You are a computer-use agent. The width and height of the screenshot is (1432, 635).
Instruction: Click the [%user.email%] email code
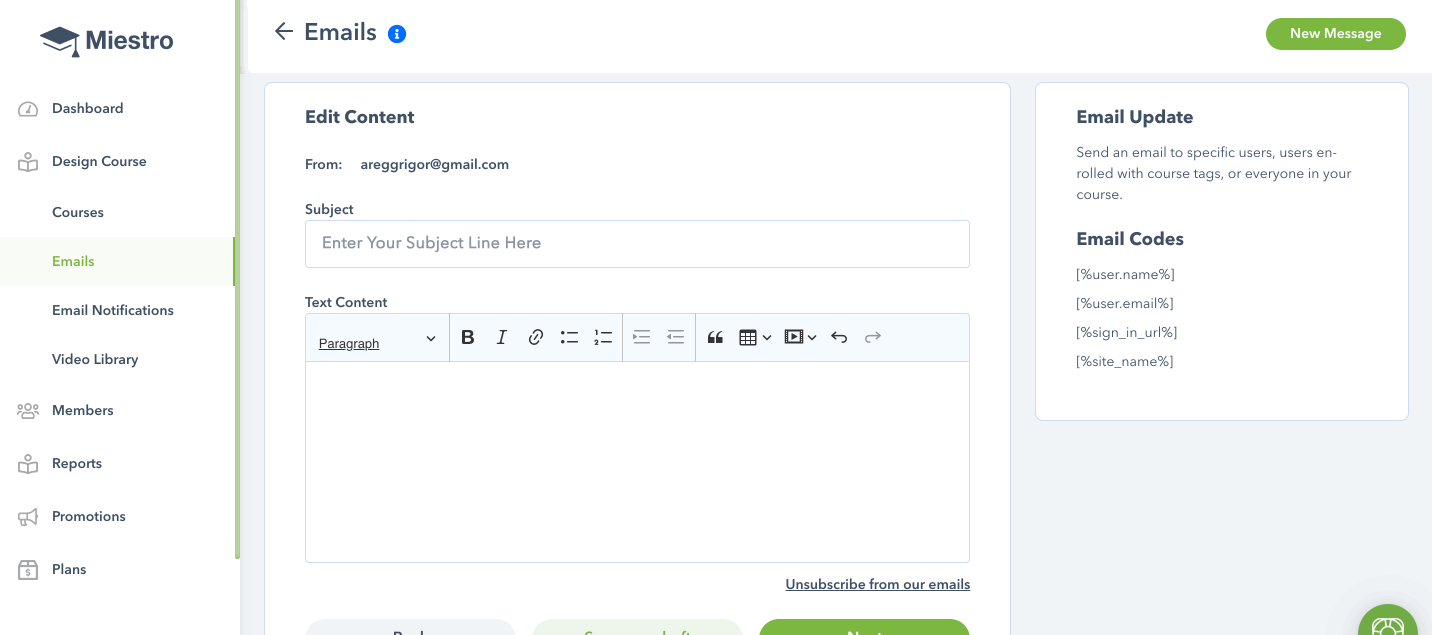pos(1125,304)
